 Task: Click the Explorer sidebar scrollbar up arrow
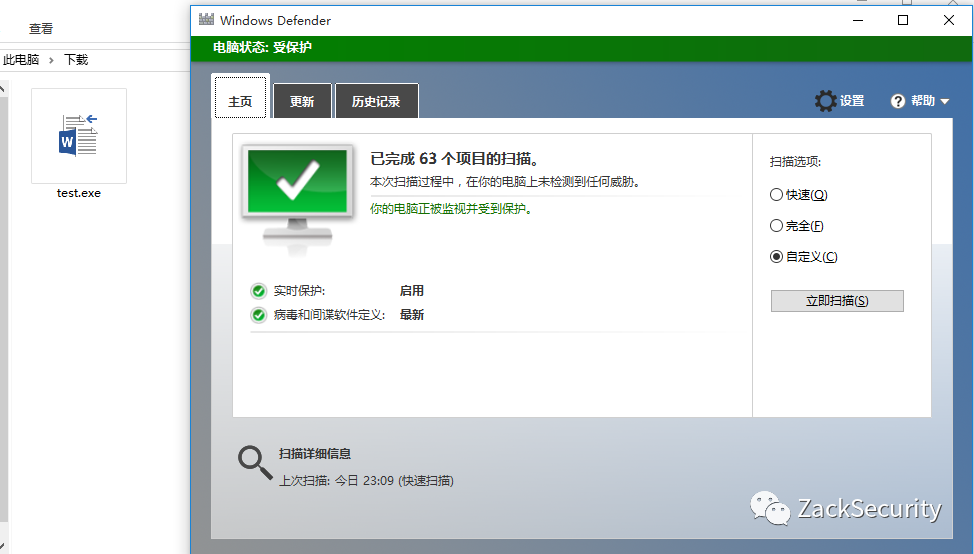coord(3,89)
